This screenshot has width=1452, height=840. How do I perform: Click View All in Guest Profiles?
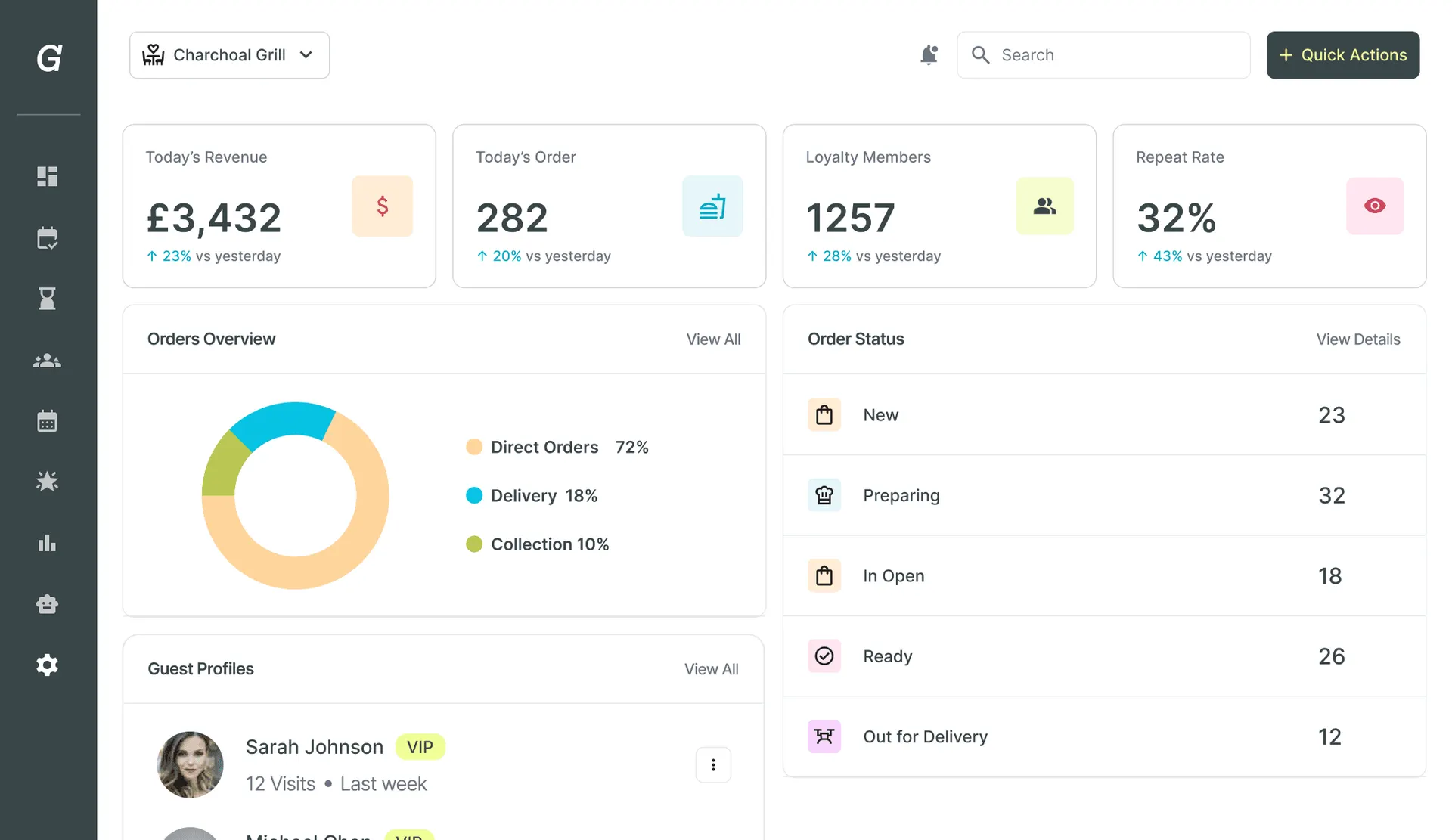[x=712, y=669]
